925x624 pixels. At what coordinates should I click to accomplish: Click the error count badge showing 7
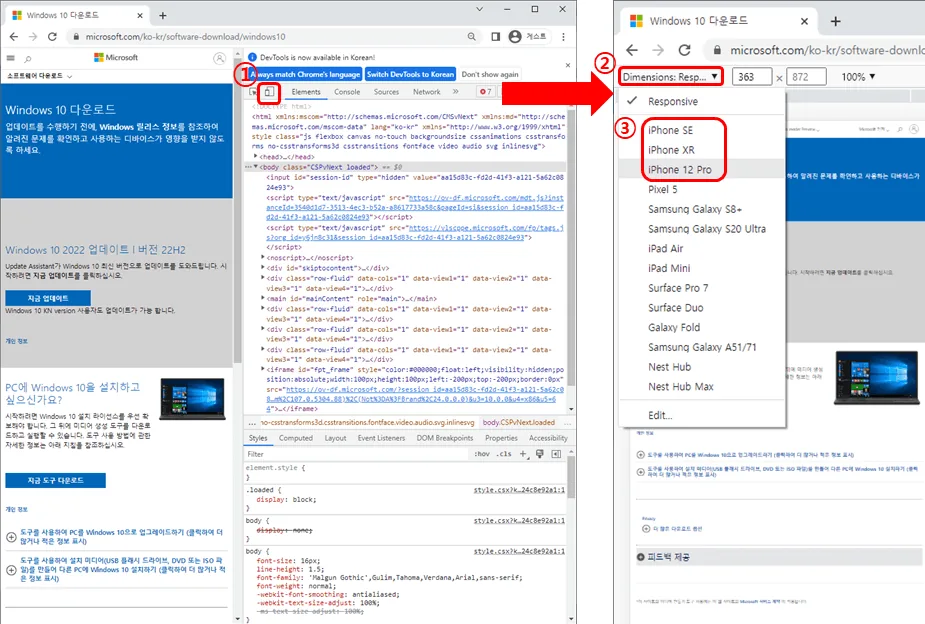tap(486, 91)
